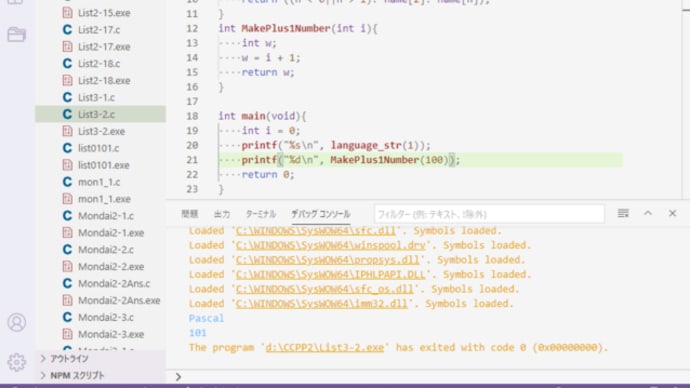Click 'int main(void){' on line 18
The height and width of the screenshot is (388, 690).
tap(262, 116)
